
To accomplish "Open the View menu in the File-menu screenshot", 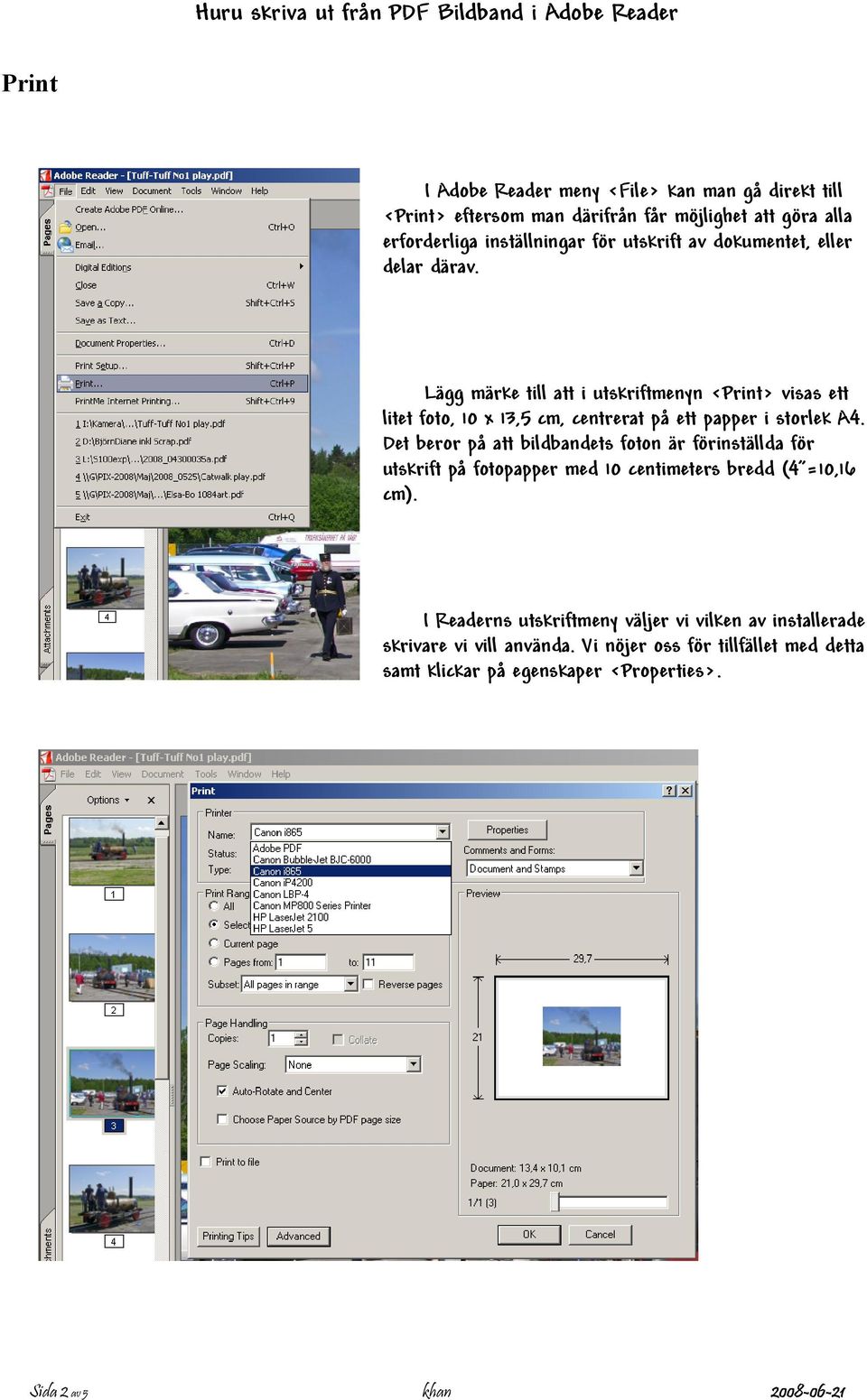I will click(x=114, y=191).
